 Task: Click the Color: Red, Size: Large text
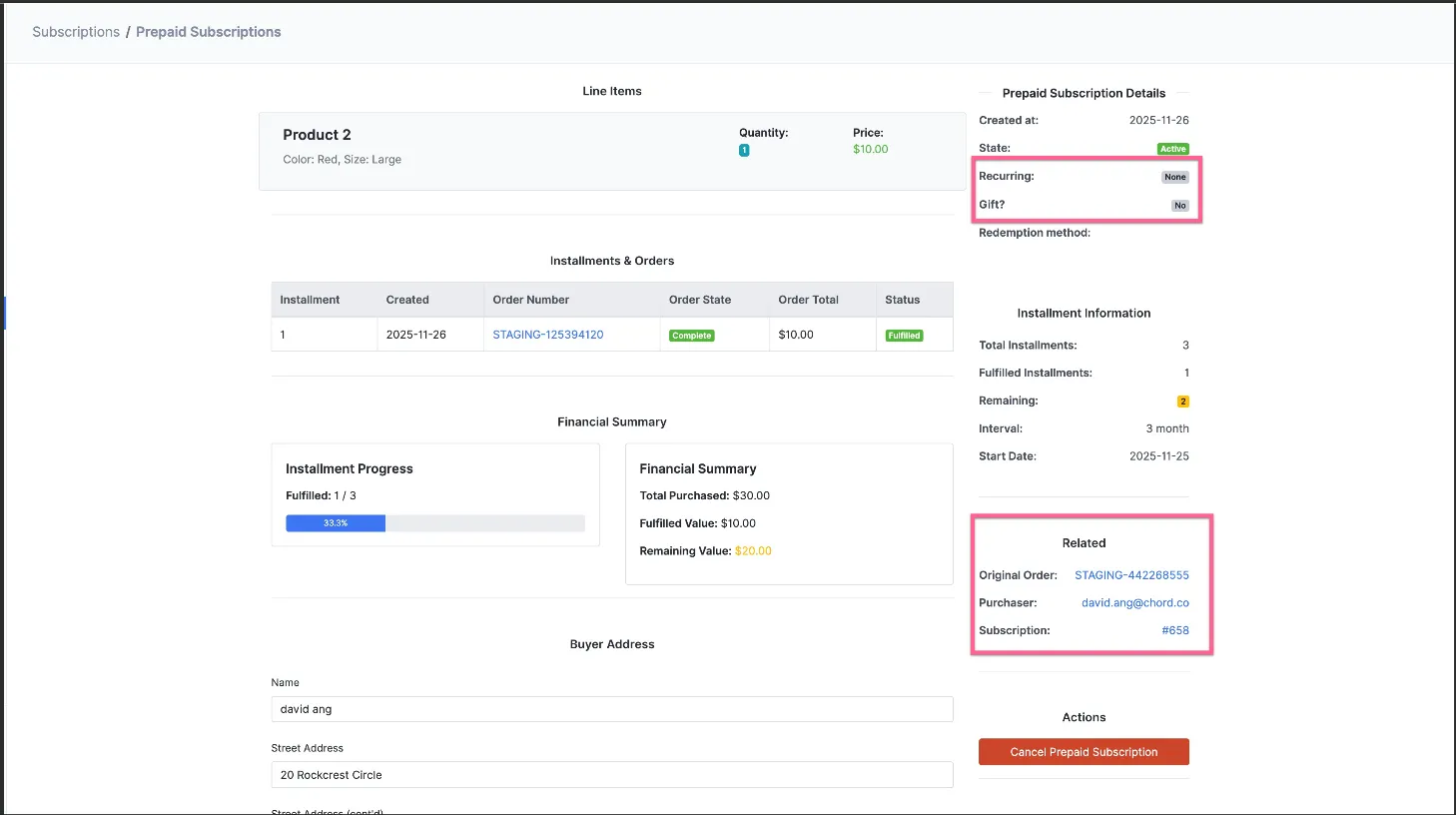click(x=343, y=159)
